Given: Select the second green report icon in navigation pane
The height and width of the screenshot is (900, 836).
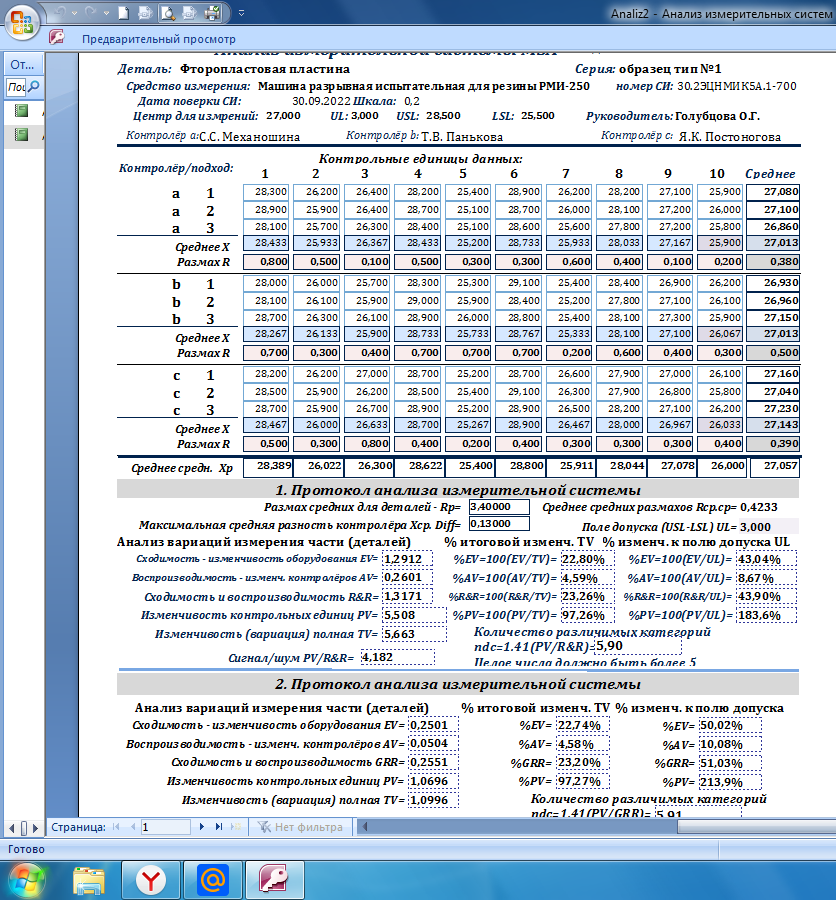Looking at the screenshot, I should pos(21,135).
